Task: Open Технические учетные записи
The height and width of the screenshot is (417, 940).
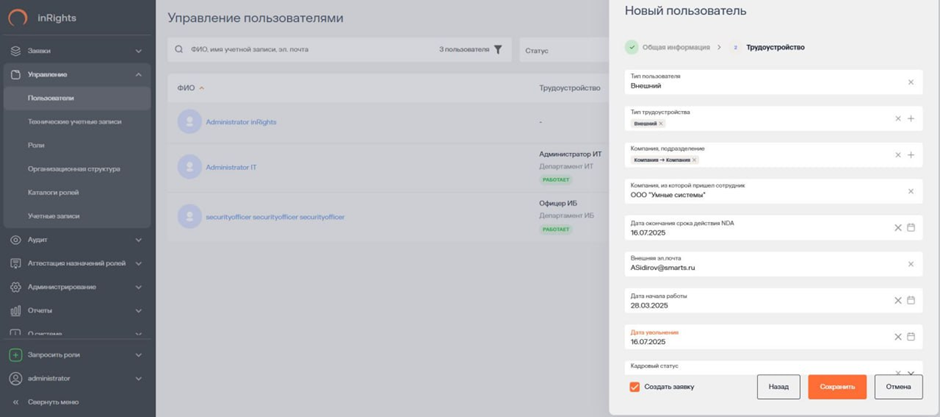Action: click(74, 122)
